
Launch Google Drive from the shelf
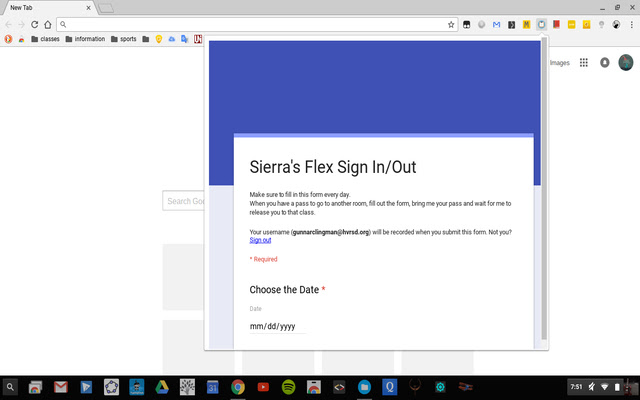(162, 387)
